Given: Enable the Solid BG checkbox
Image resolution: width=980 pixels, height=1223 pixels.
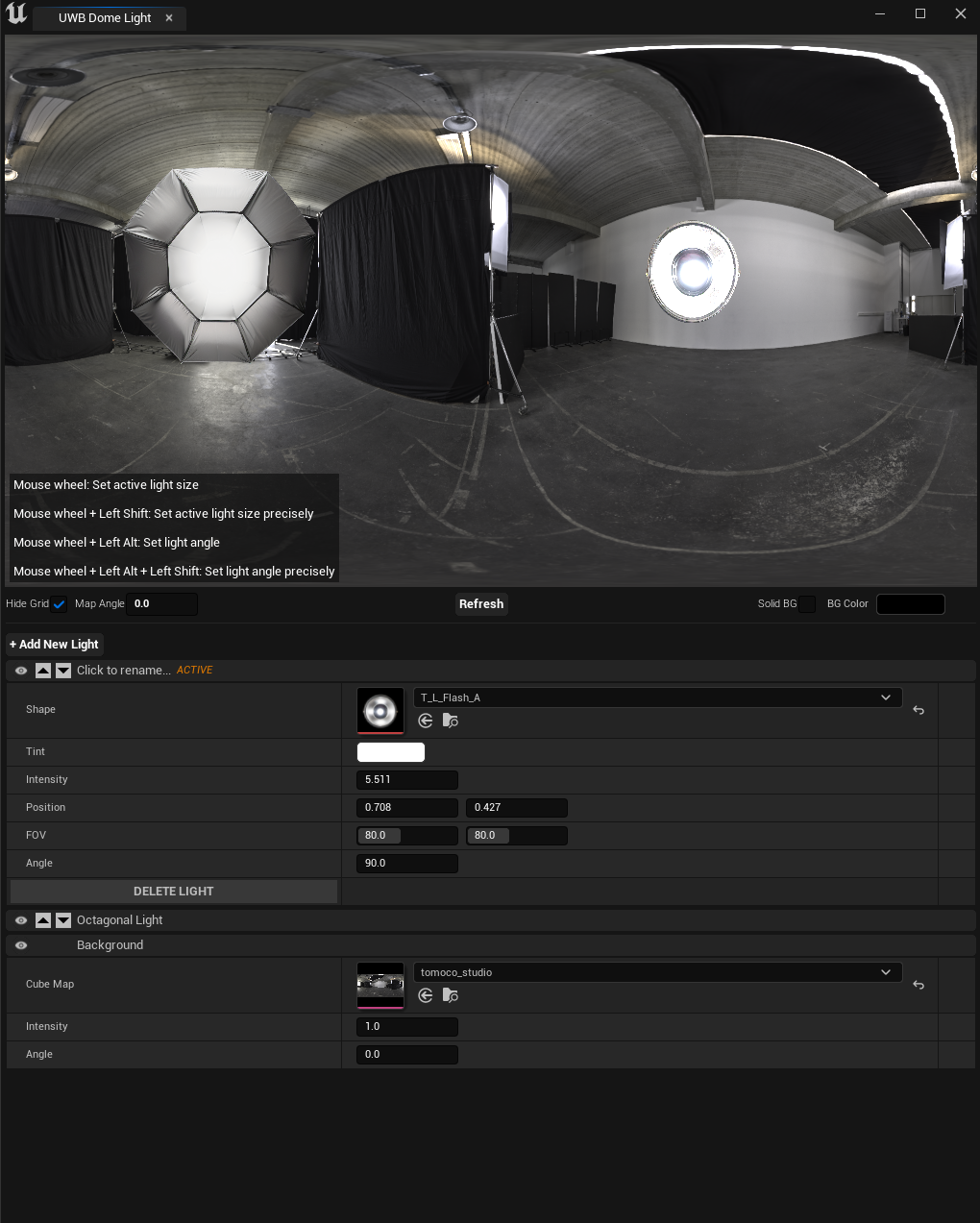Looking at the screenshot, I should coord(807,604).
